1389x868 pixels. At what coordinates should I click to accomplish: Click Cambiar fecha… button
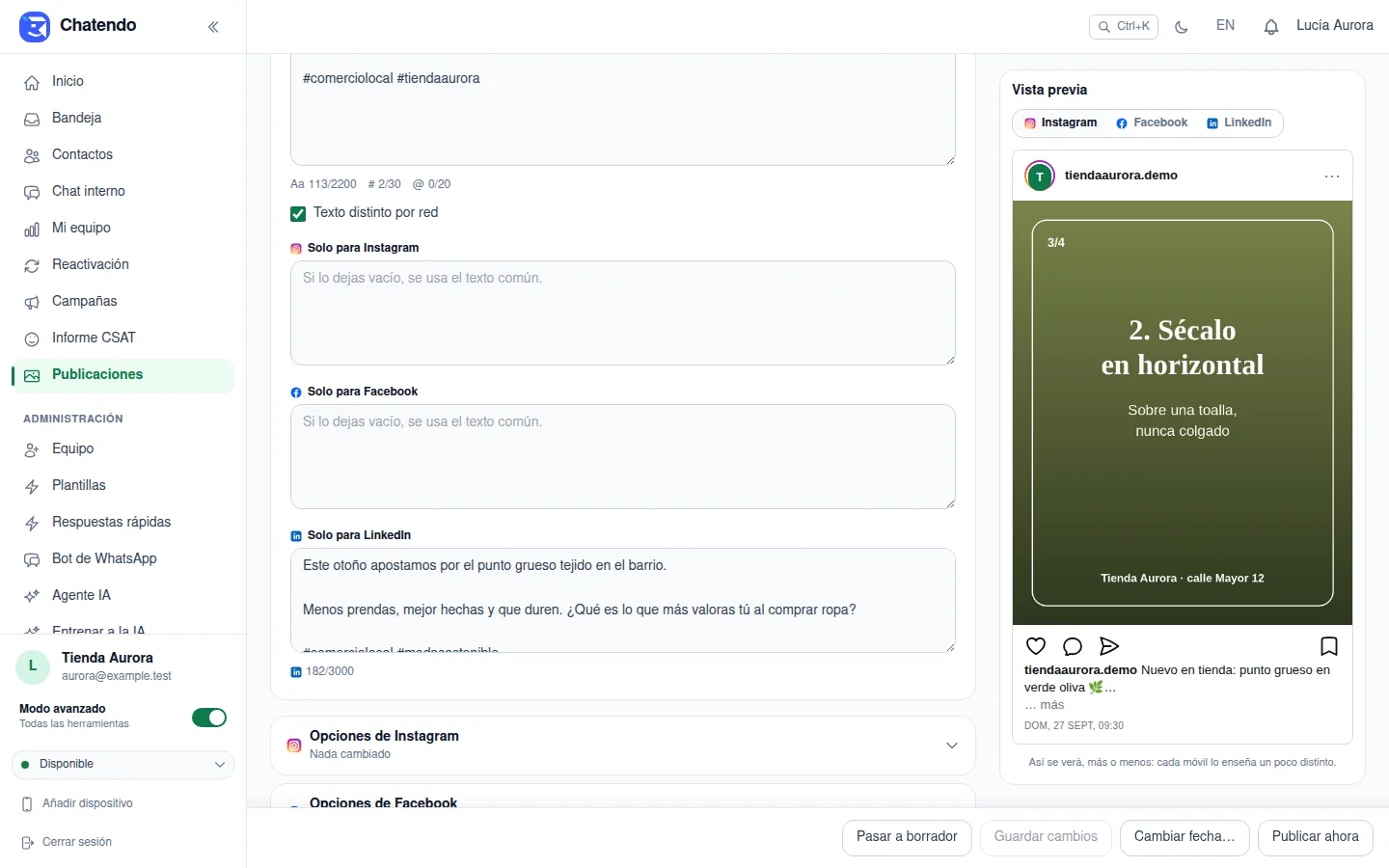1185,837
